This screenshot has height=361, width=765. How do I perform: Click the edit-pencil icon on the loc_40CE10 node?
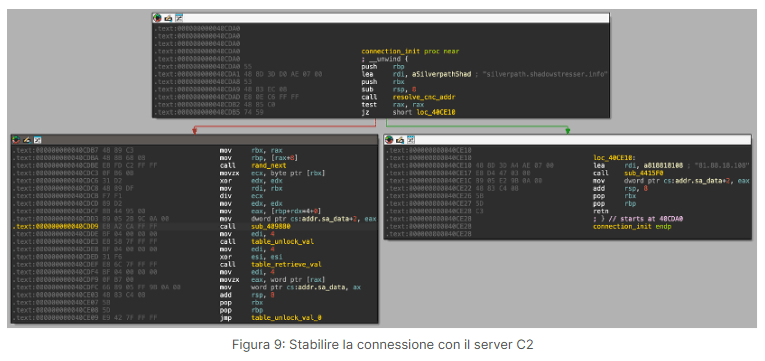coord(401,140)
